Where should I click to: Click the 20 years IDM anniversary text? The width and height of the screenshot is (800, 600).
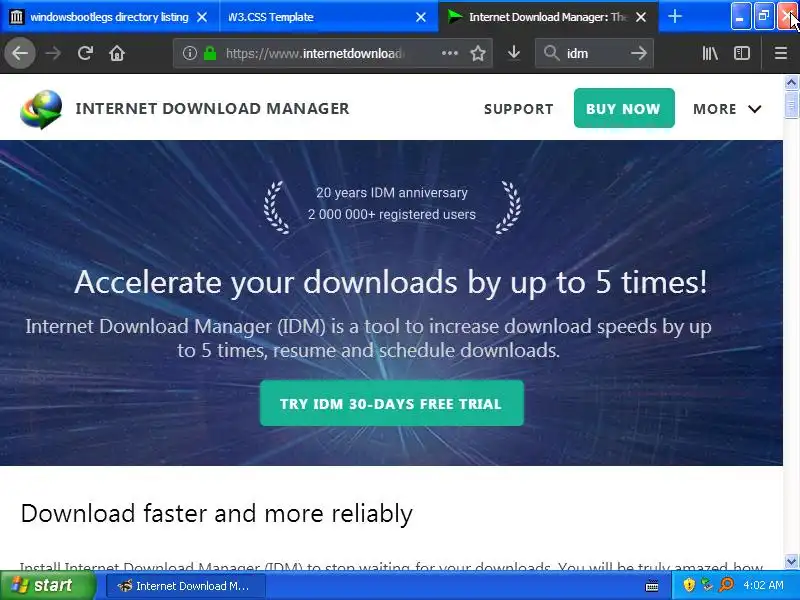[391, 192]
